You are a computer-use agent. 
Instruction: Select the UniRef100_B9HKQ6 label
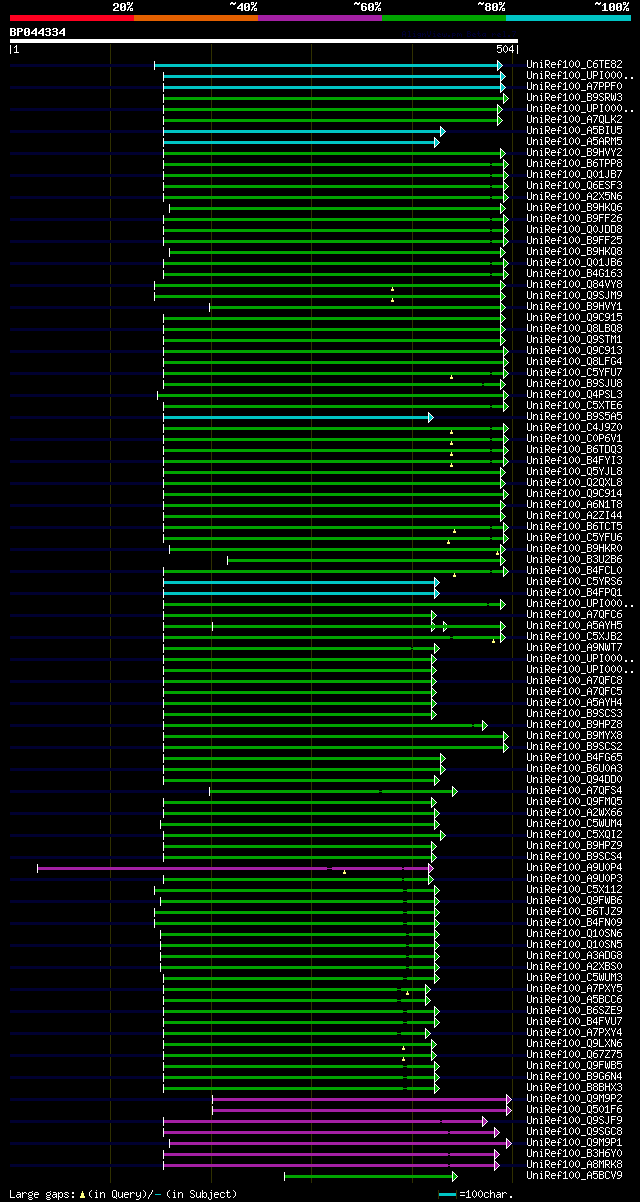(x=574, y=208)
